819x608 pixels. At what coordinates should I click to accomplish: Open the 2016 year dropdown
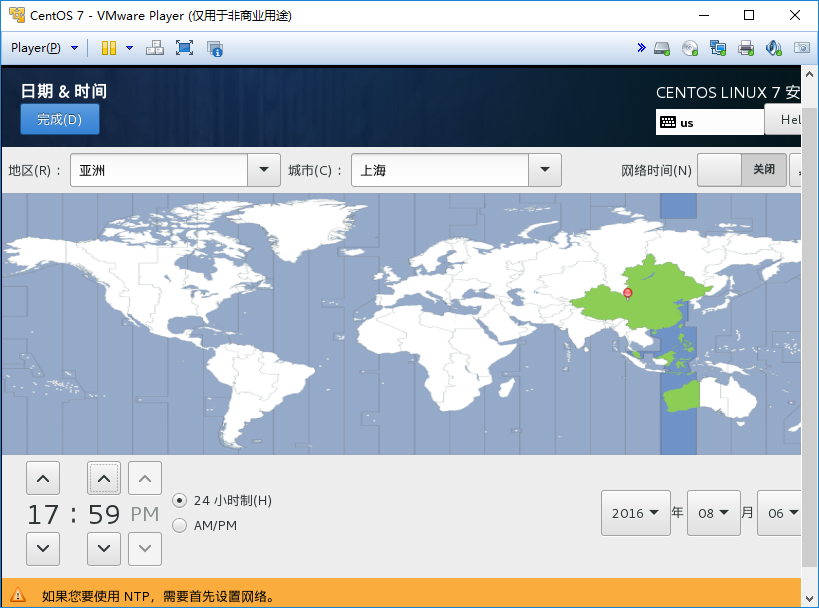[635, 512]
